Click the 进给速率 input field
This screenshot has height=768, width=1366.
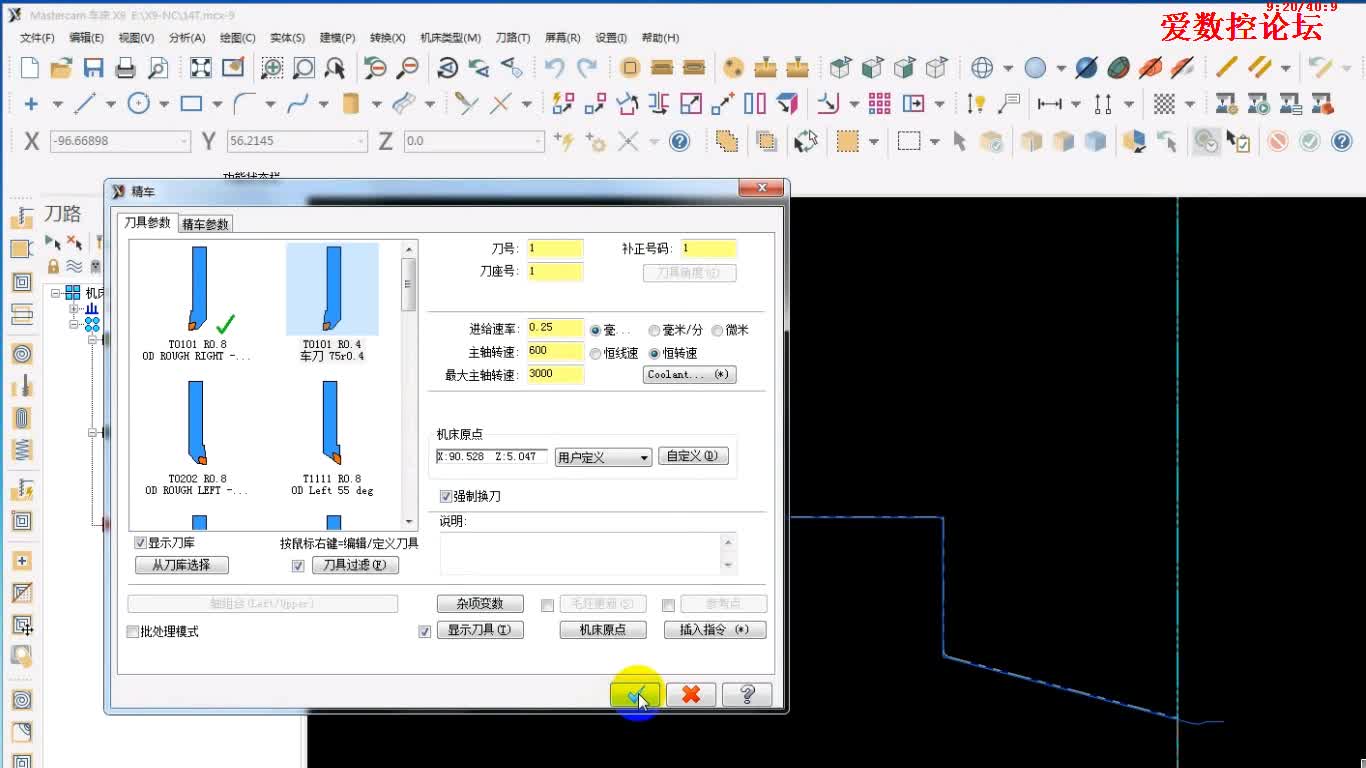pyautogui.click(x=555, y=327)
